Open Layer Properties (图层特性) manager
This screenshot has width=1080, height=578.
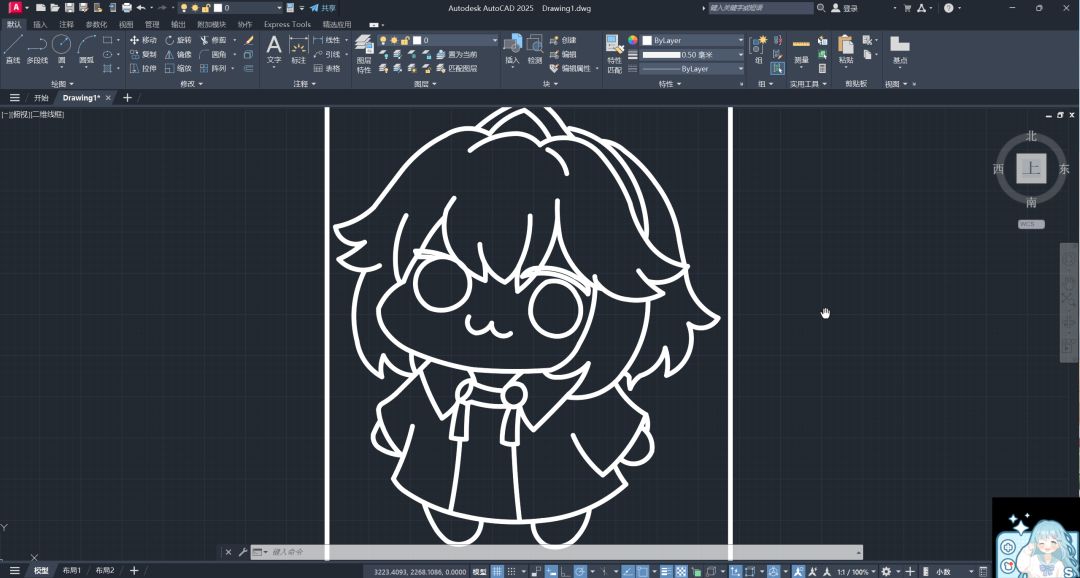tap(364, 54)
